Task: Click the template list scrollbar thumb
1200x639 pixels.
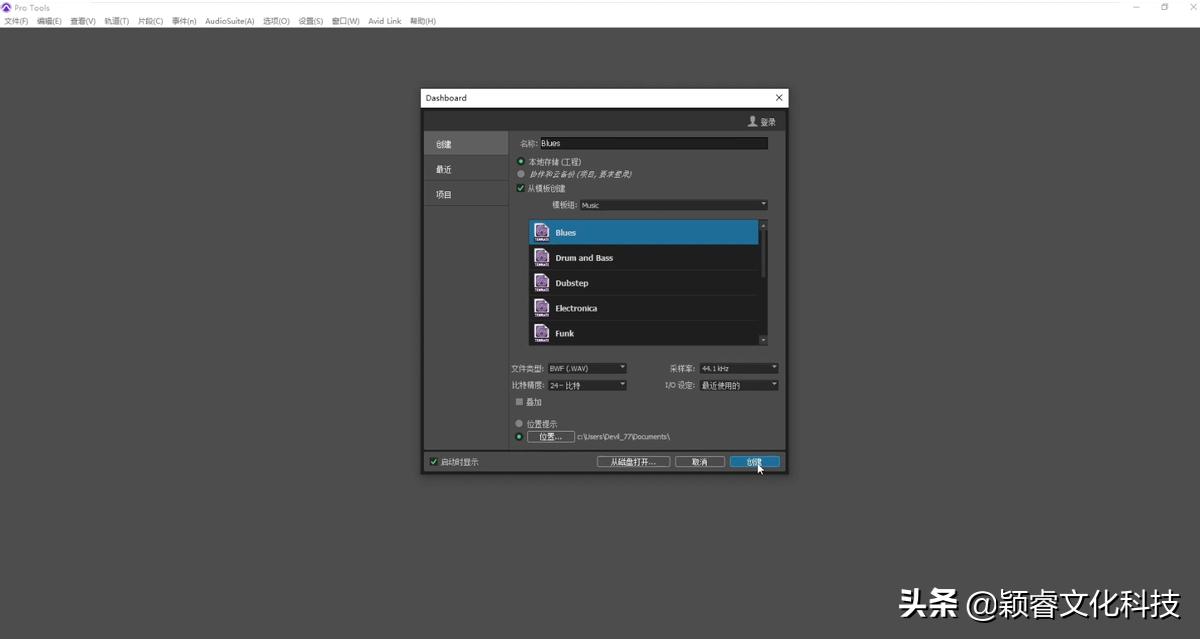Action: (764, 253)
